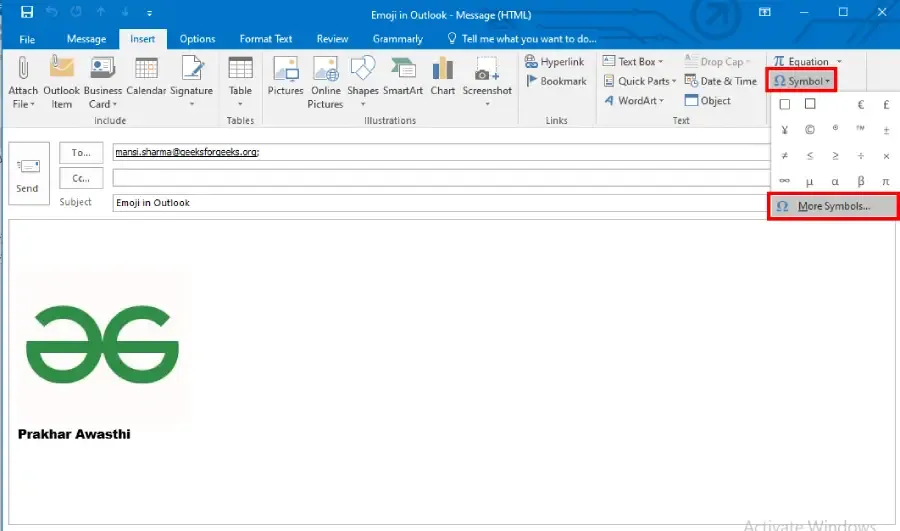Insert an Outlook Item
Screen dimensions: 900x531
(x=61, y=82)
